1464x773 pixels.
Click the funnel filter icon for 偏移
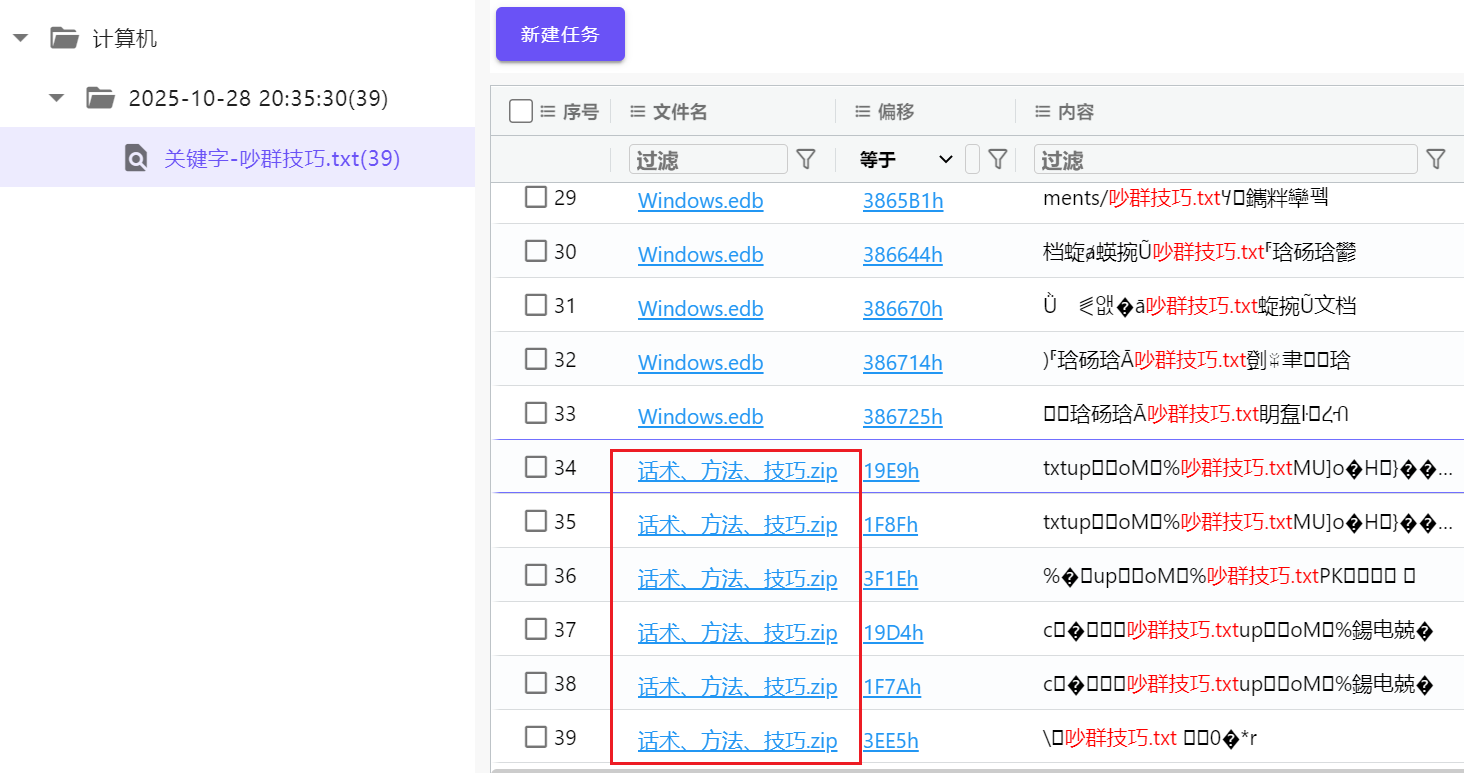[x=997, y=159]
